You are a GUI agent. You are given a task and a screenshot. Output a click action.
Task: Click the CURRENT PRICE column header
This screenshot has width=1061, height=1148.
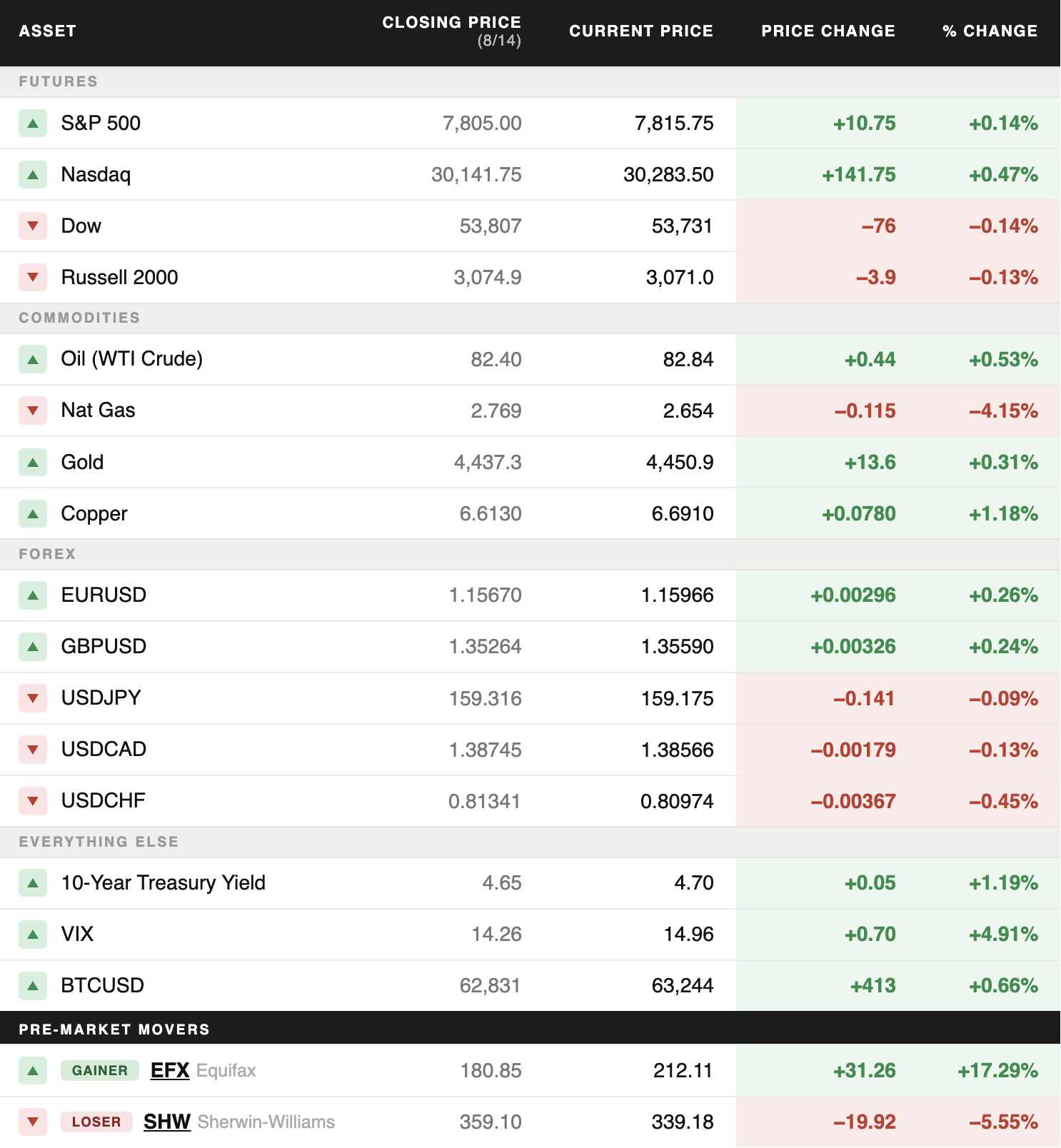[x=641, y=31]
